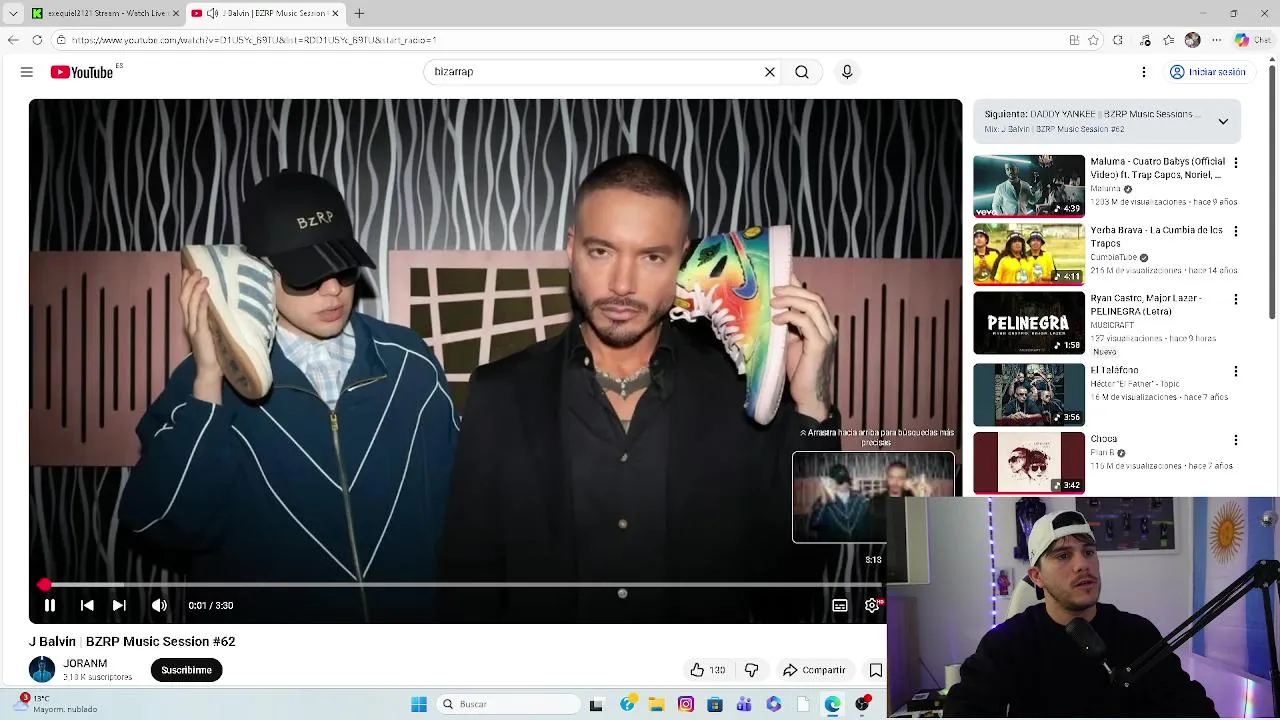This screenshot has width=1280, height=720.
Task: Open the media control music icon
Action: 1145,40
